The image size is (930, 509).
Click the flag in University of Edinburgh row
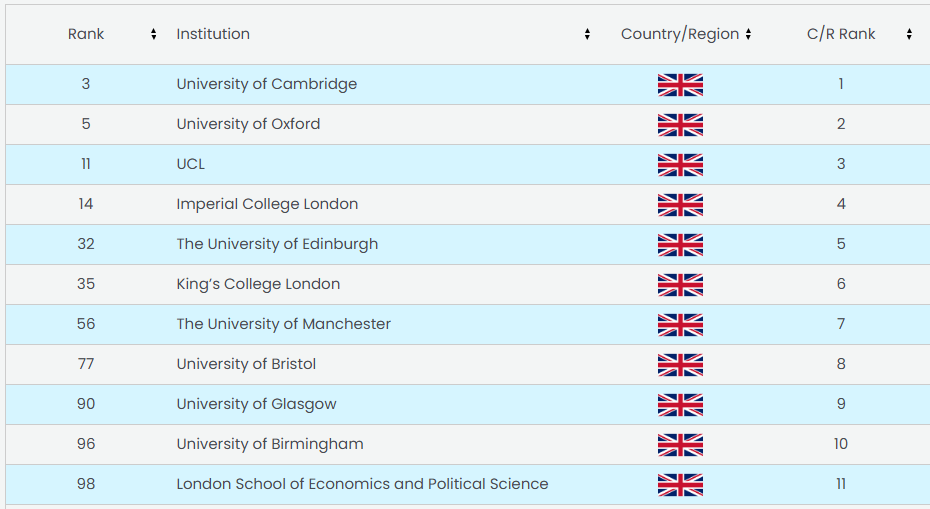click(680, 245)
